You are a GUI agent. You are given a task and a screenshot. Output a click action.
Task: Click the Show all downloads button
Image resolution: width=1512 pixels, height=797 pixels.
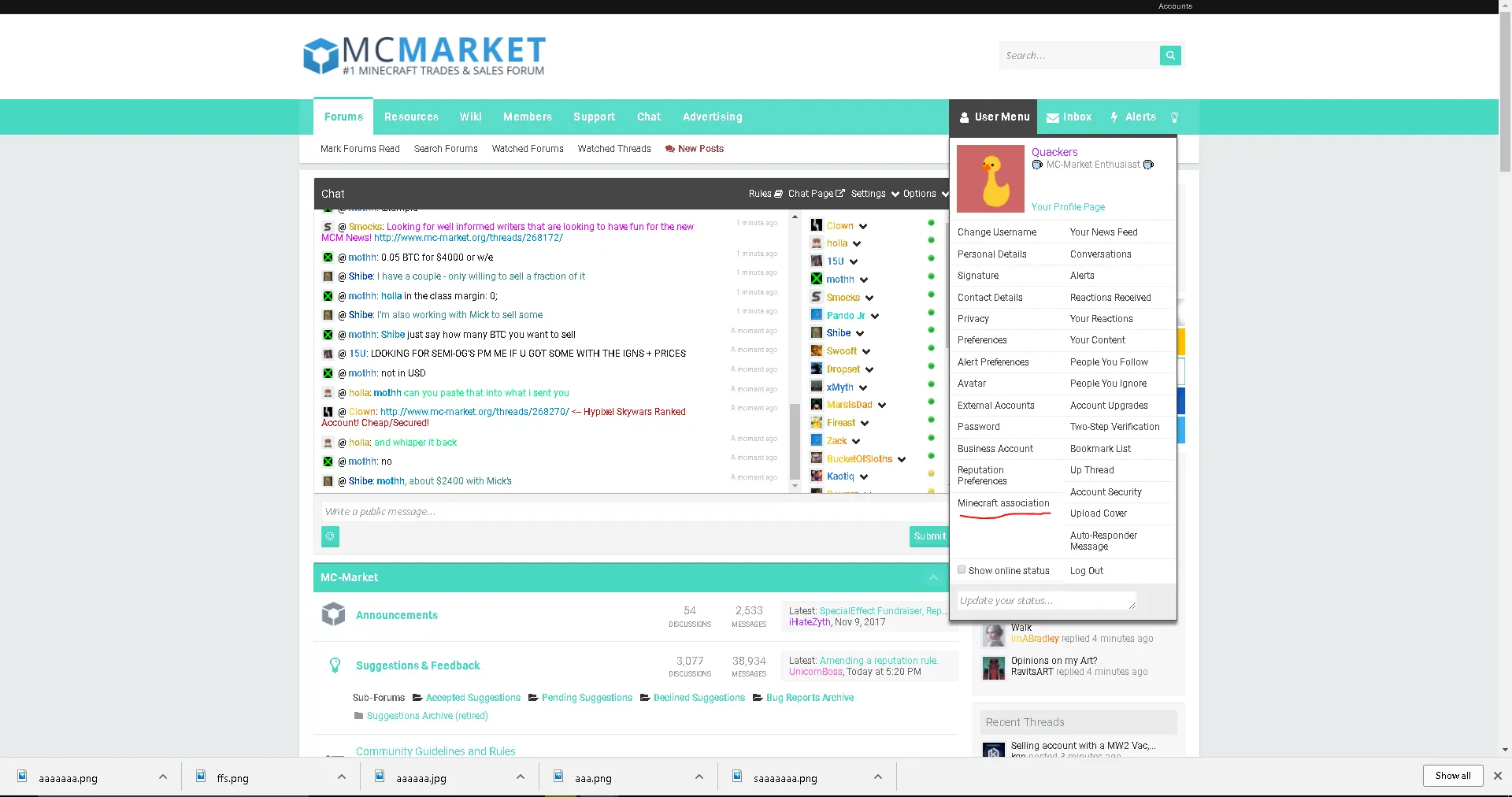1453,776
